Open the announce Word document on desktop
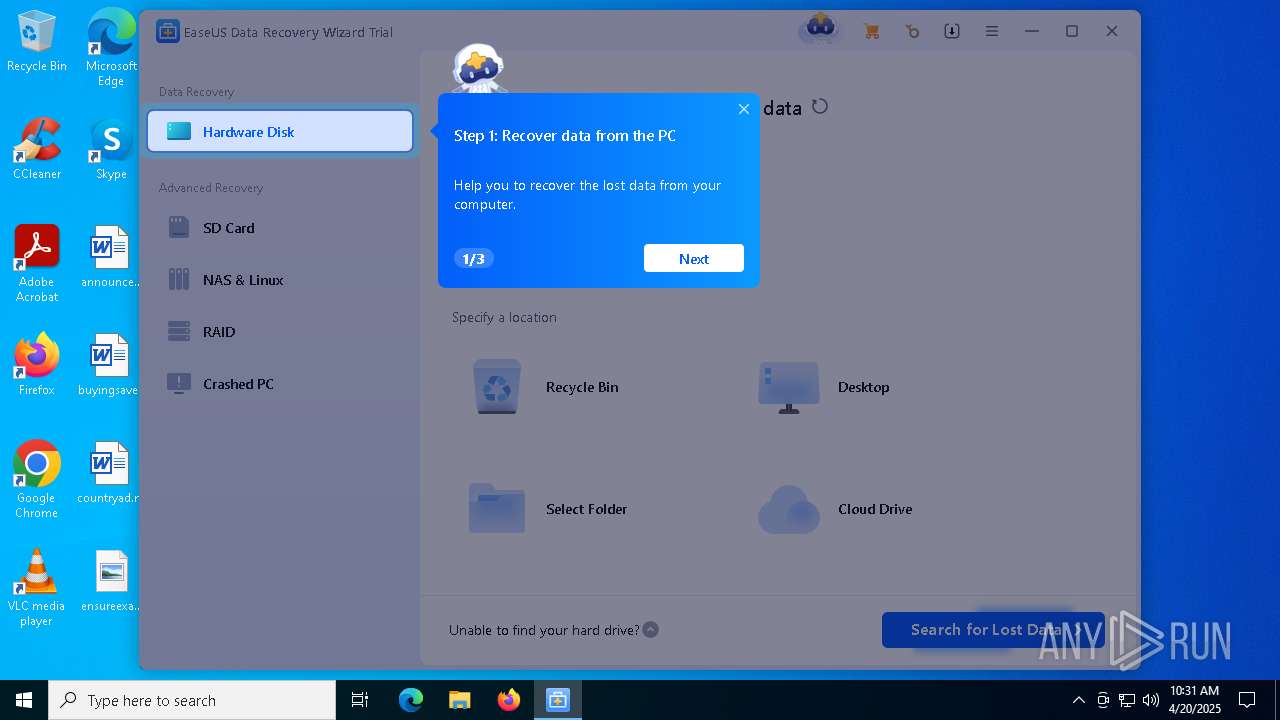Image resolution: width=1280 pixels, height=720 pixels. pyautogui.click(x=111, y=258)
